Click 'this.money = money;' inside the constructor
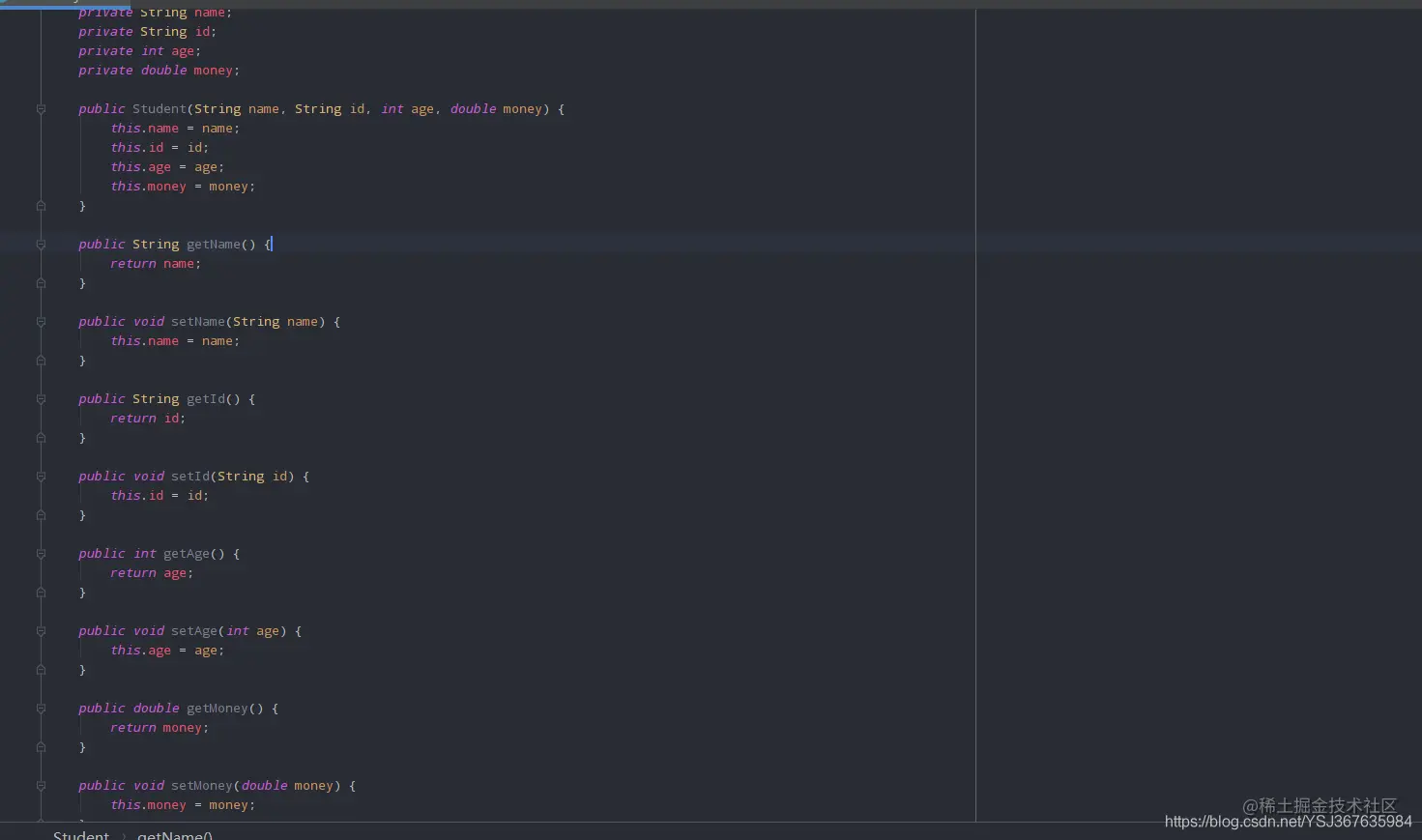Screen dimensions: 1422x840 click(183, 187)
